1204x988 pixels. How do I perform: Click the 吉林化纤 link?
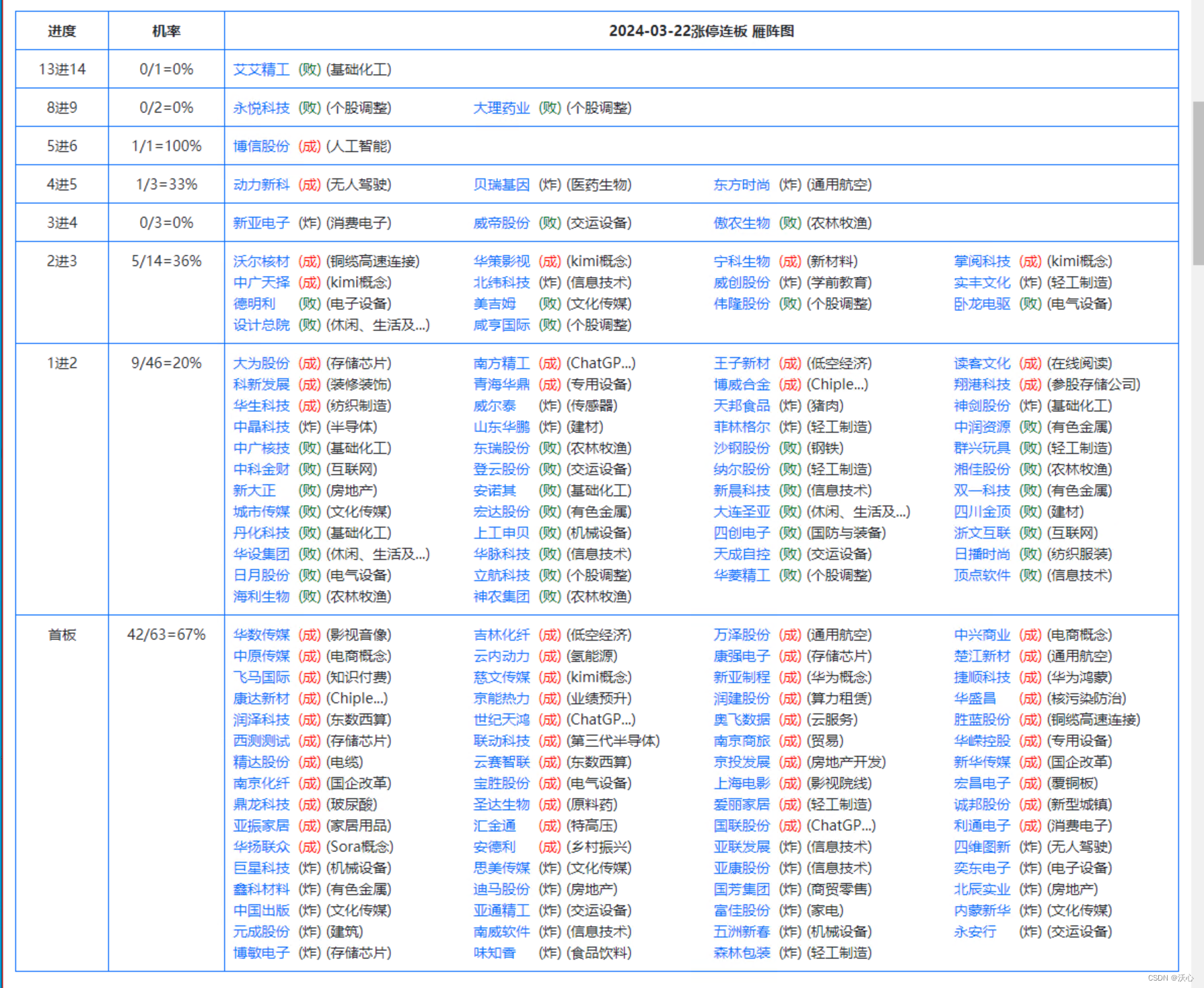coord(501,635)
